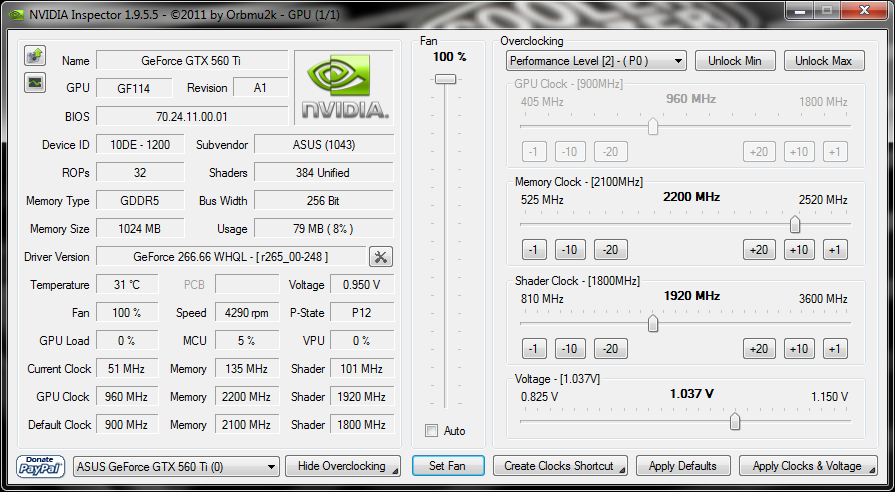
Task: Click the Set Fan button
Action: (x=448, y=466)
